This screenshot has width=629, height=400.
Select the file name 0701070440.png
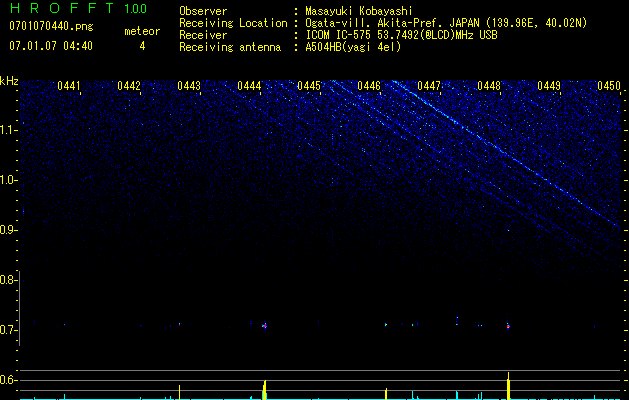click(51, 27)
